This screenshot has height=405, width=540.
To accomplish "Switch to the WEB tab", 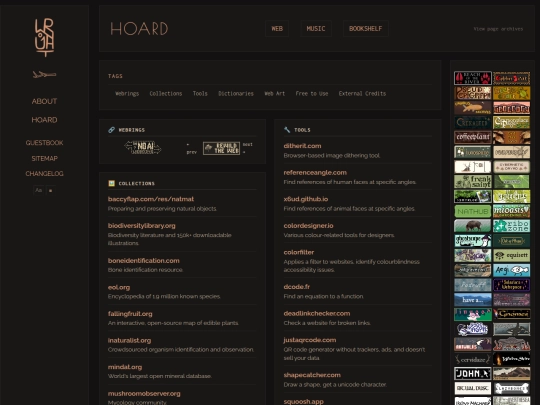I will (x=277, y=29).
